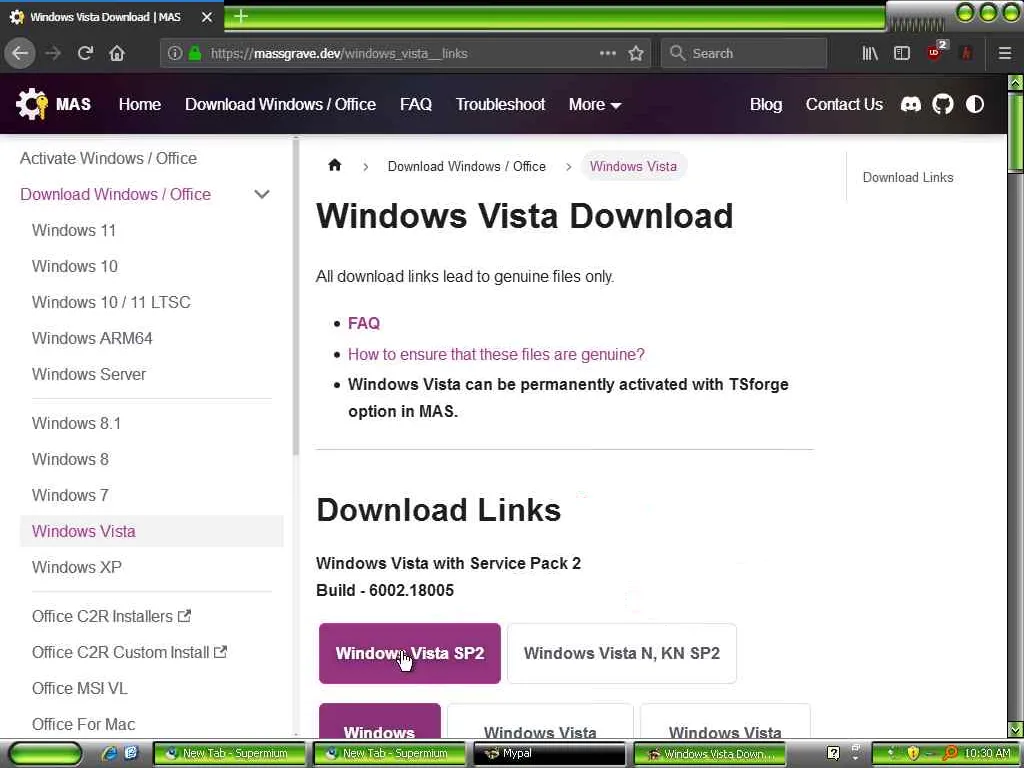This screenshot has height=768, width=1024.
Task: Open the uBlock Origin extension icon
Action: tap(935, 52)
